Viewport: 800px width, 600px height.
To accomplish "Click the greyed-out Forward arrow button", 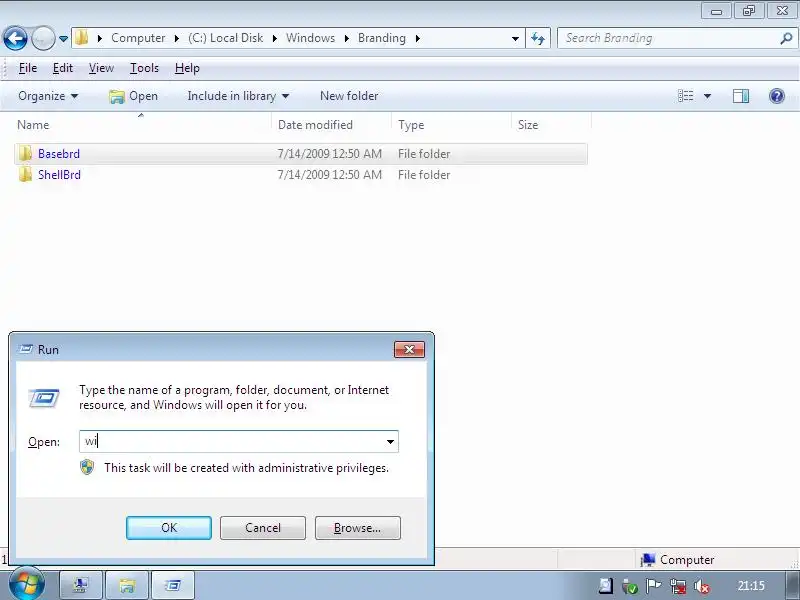I will click(43, 38).
